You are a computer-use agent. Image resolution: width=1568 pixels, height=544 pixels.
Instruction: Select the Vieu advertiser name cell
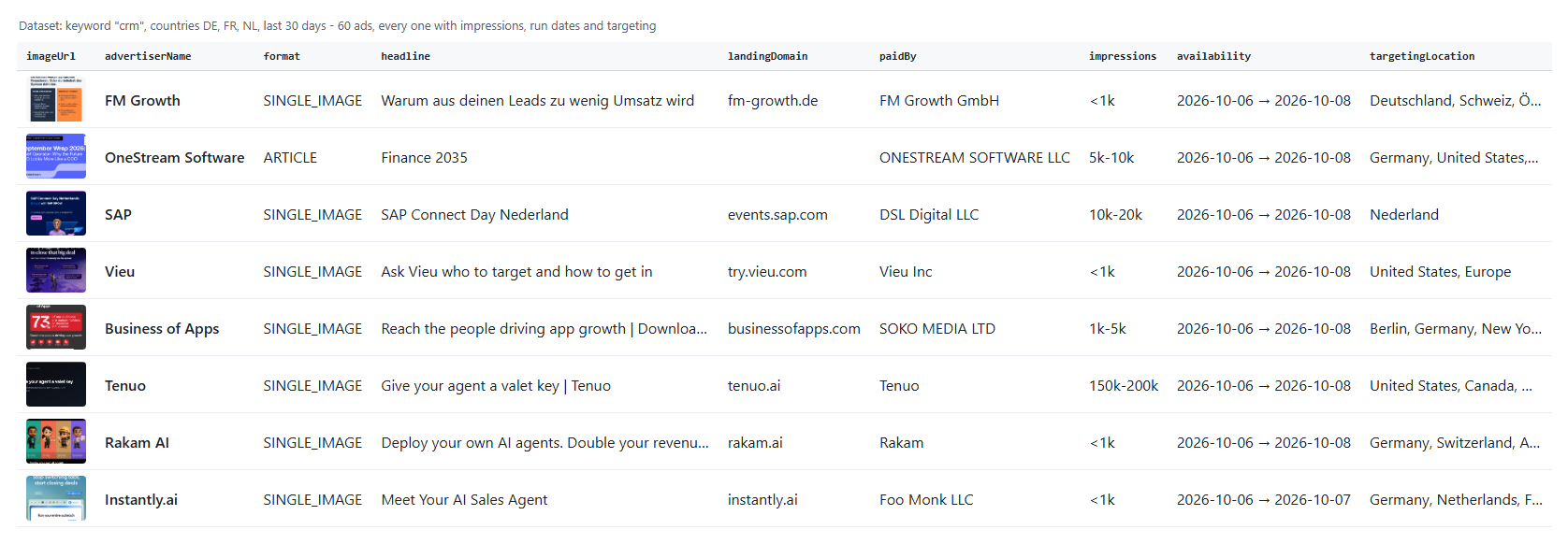120,271
